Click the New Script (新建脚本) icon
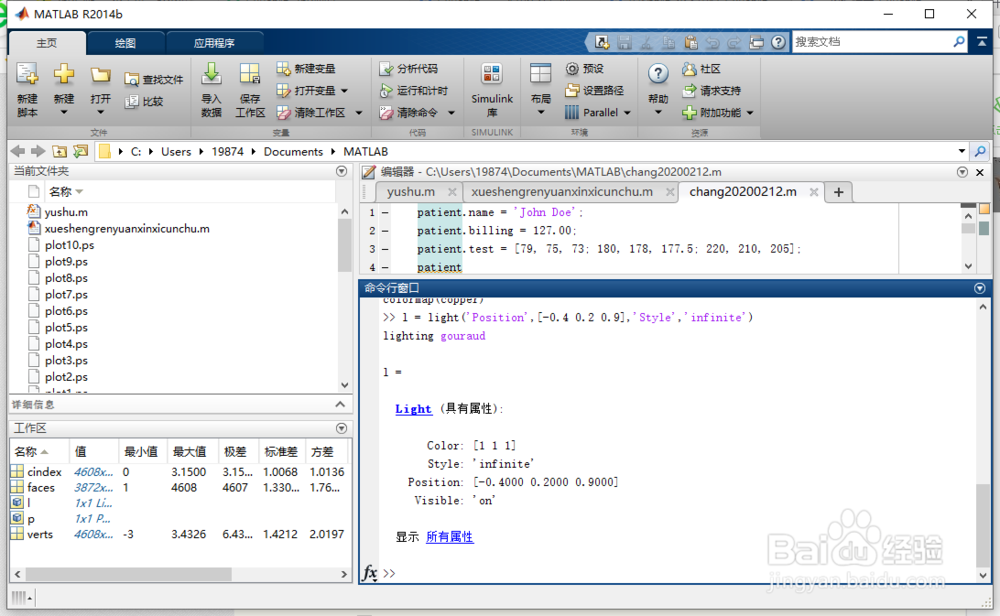Screen dimensions: 1000x616 point(27,75)
